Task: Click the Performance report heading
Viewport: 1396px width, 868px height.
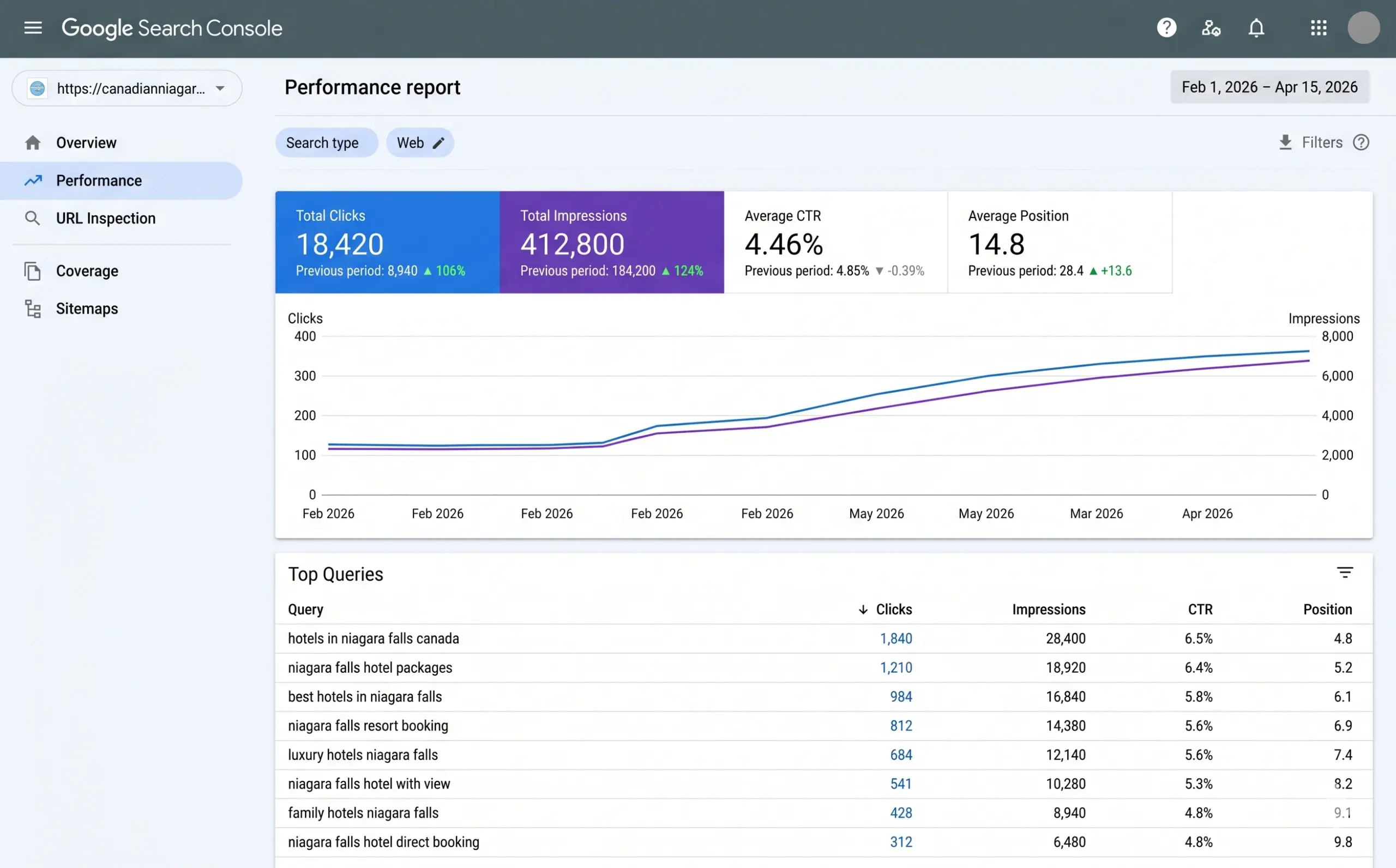Action: point(372,87)
